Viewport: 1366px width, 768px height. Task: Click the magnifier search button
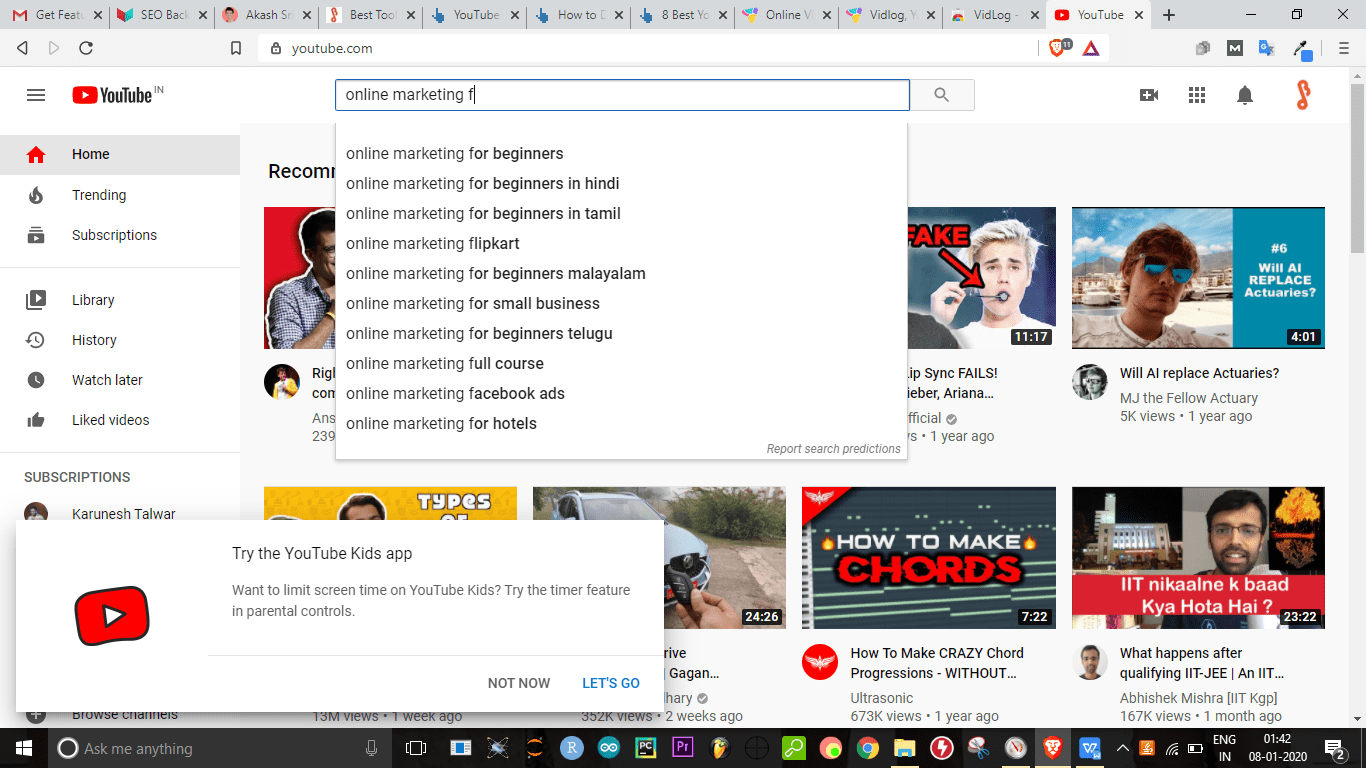tap(941, 95)
